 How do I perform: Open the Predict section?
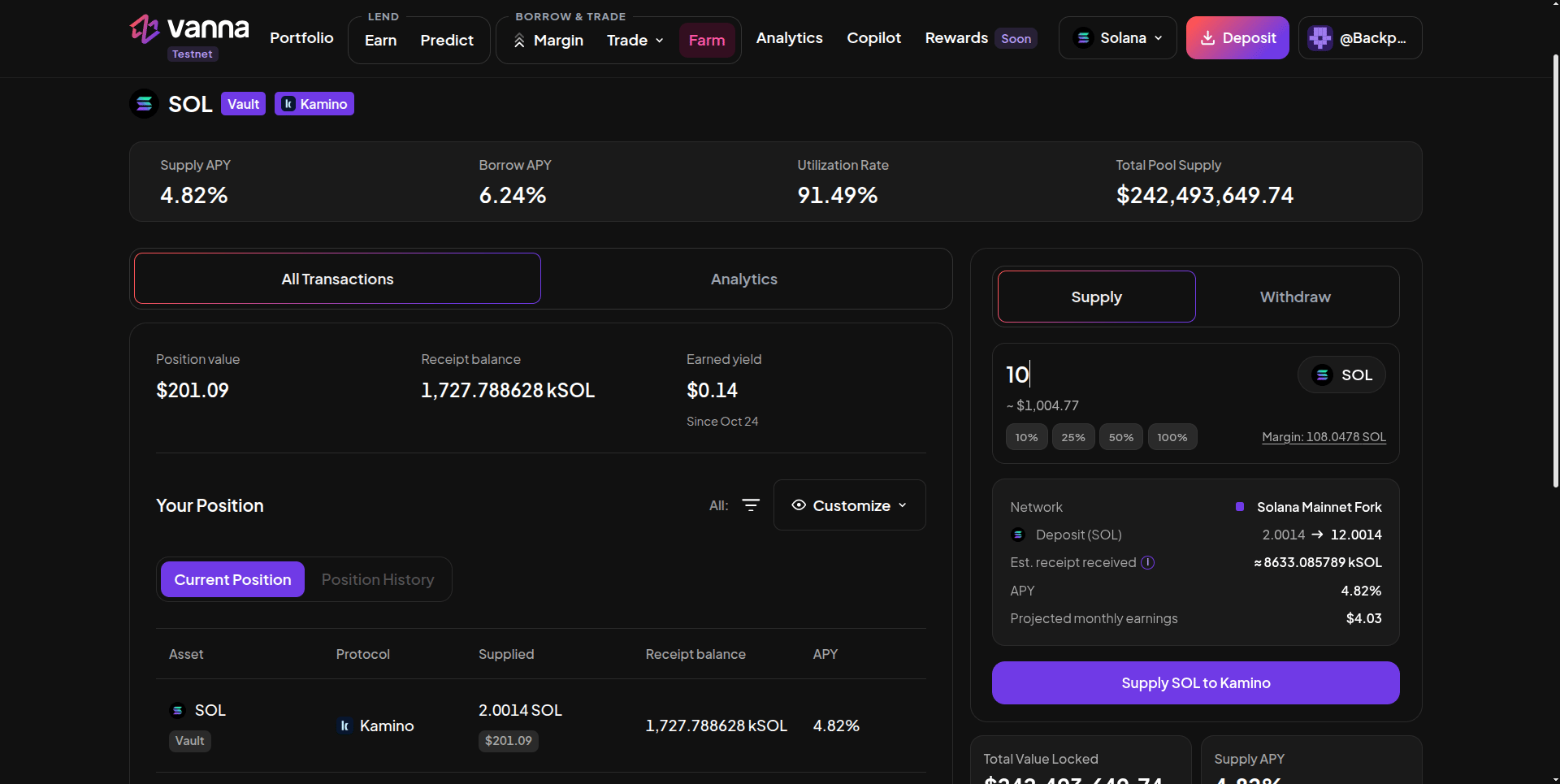(x=447, y=41)
